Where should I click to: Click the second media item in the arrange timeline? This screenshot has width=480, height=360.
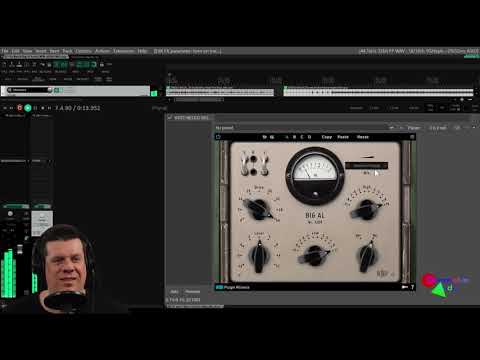(x=378, y=91)
